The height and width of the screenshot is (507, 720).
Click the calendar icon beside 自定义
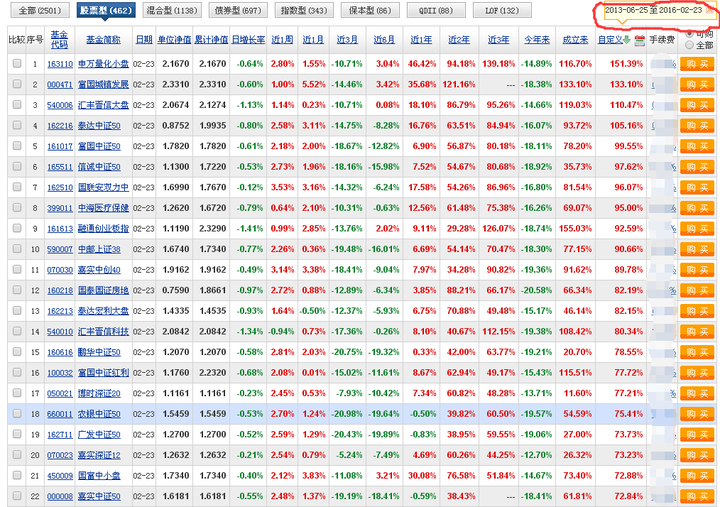click(x=638, y=41)
